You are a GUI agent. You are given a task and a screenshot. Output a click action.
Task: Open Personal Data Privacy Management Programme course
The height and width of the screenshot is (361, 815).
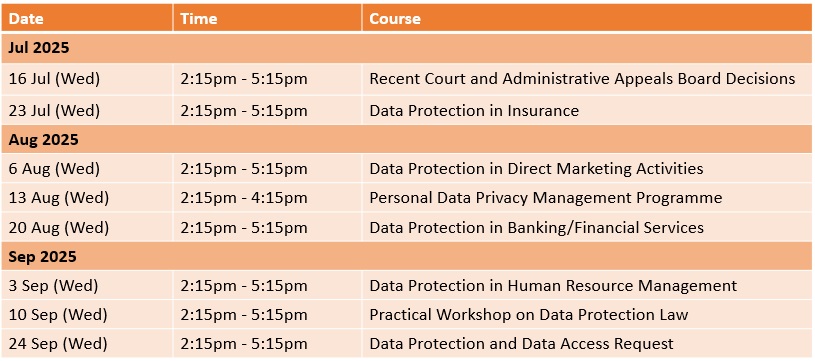(546, 198)
